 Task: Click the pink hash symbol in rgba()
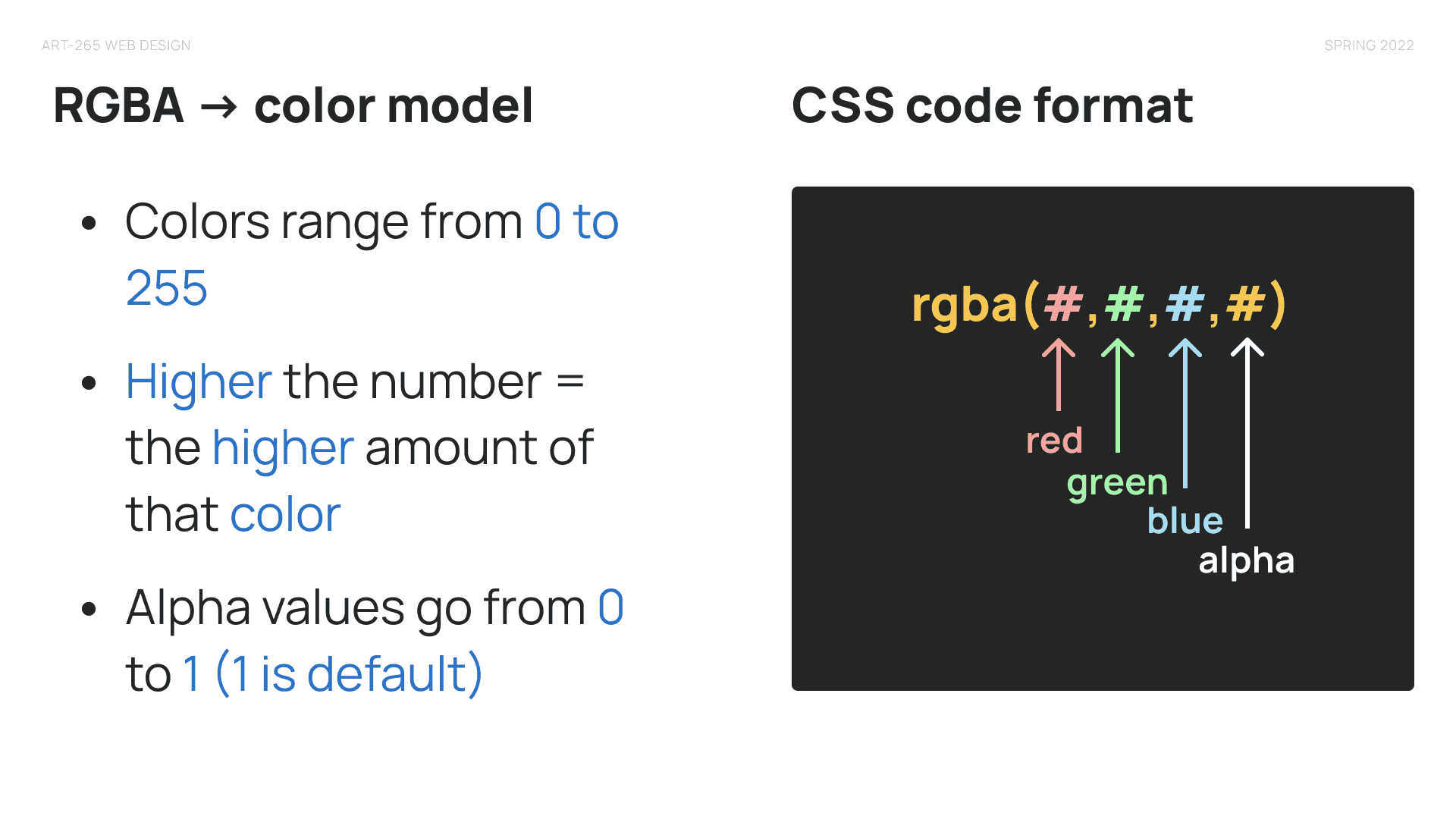tap(1063, 304)
